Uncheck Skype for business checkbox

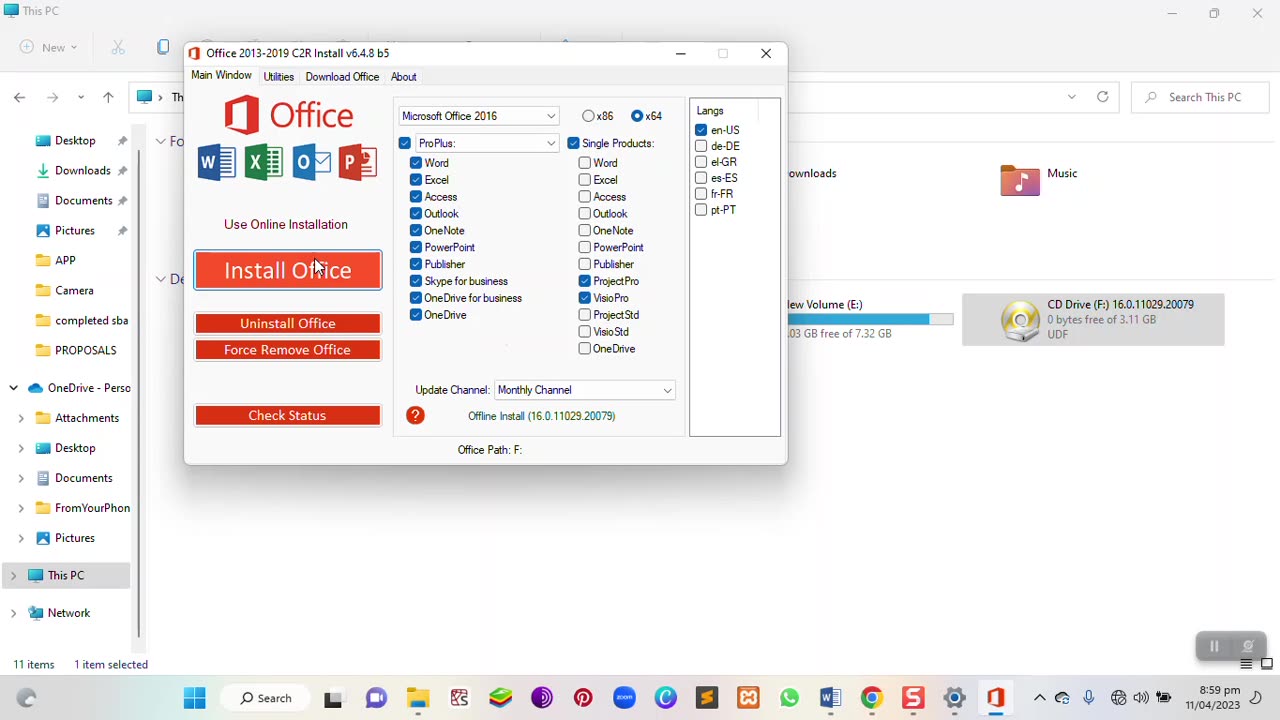(416, 281)
